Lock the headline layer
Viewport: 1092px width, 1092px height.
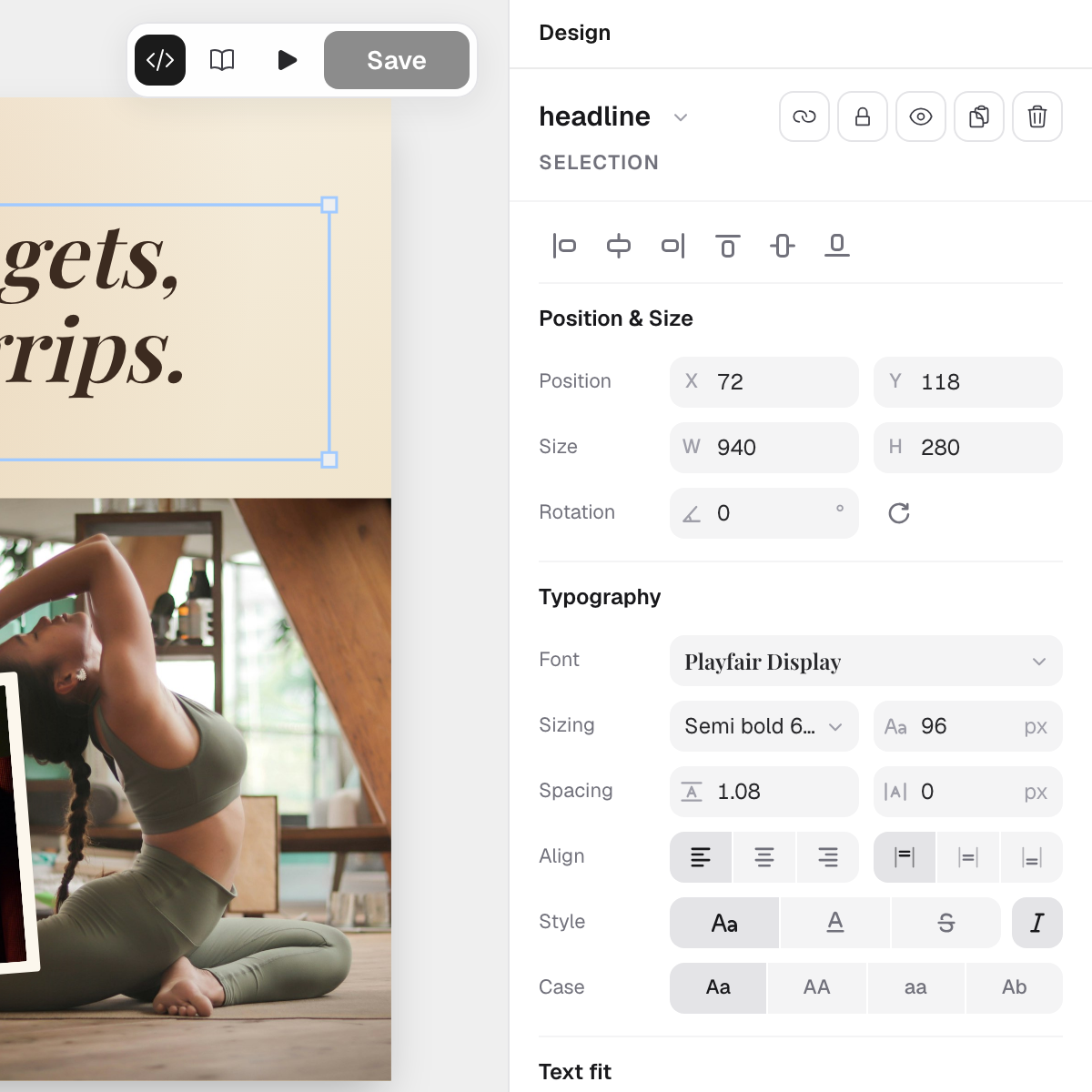[863, 116]
